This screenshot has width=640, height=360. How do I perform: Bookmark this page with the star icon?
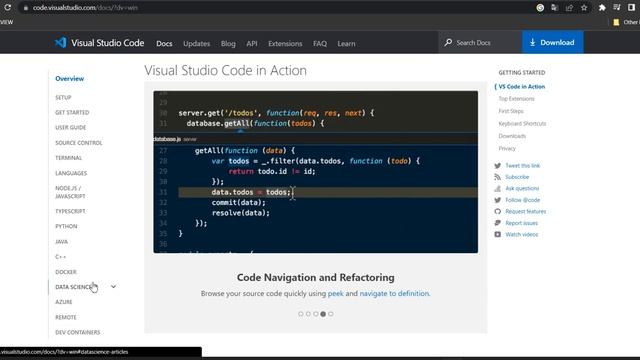[x=584, y=7]
